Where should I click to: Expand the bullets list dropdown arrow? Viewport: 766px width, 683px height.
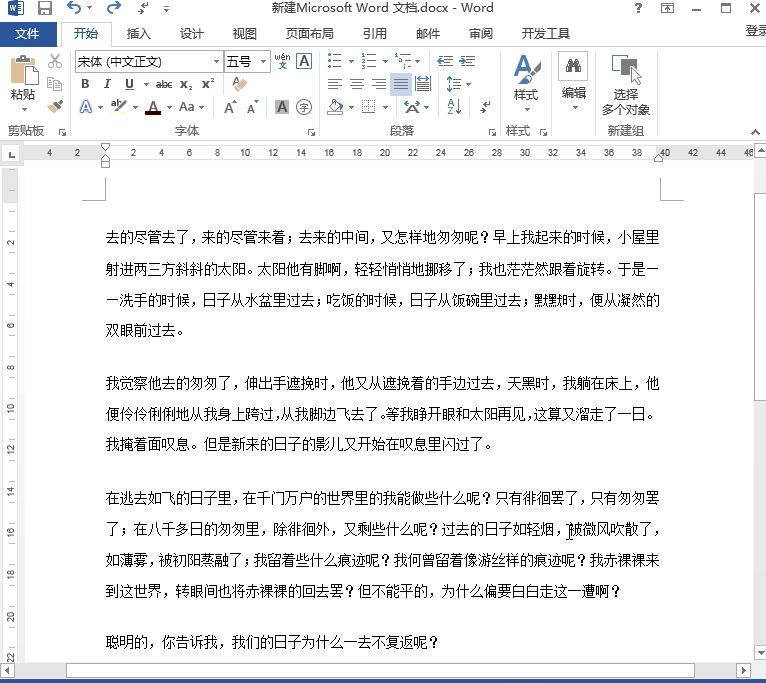click(x=351, y=61)
